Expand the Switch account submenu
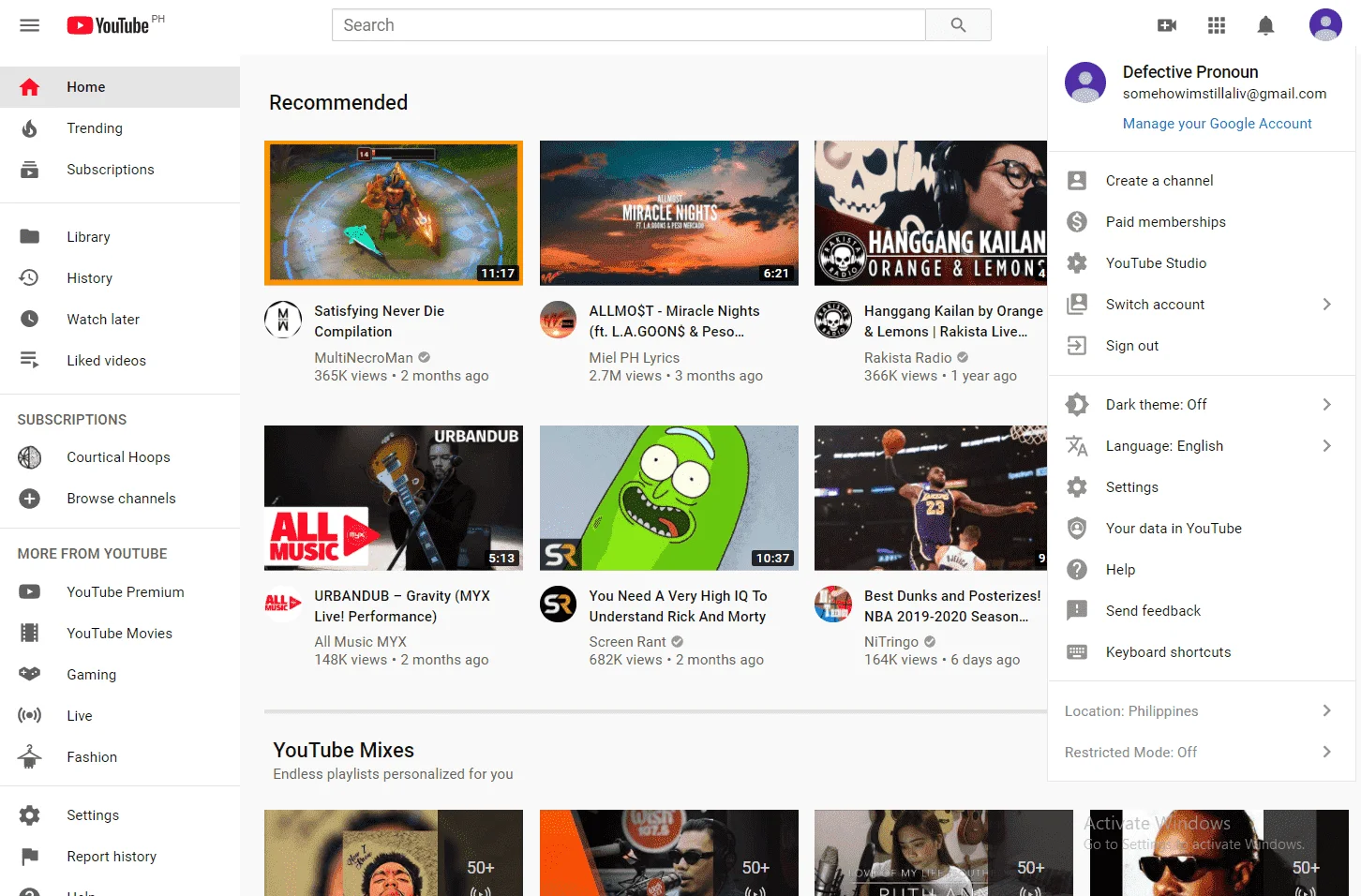This screenshot has width=1361, height=896. (1326, 305)
